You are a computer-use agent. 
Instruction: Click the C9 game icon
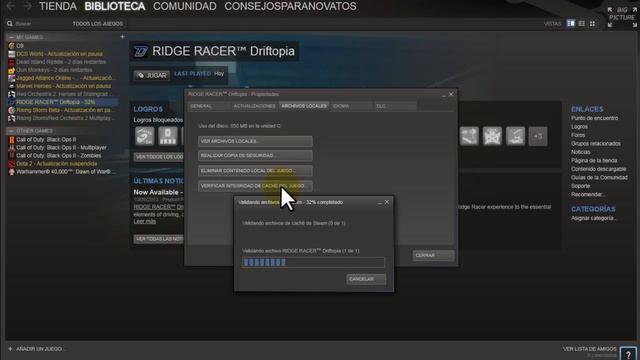[11, 46]
